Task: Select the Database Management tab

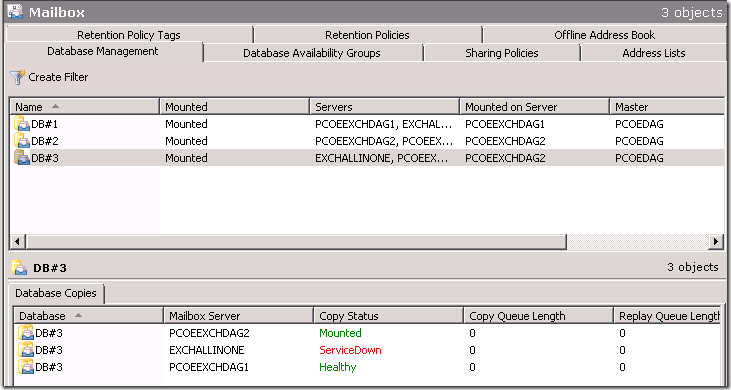Action: pos(103,51)
